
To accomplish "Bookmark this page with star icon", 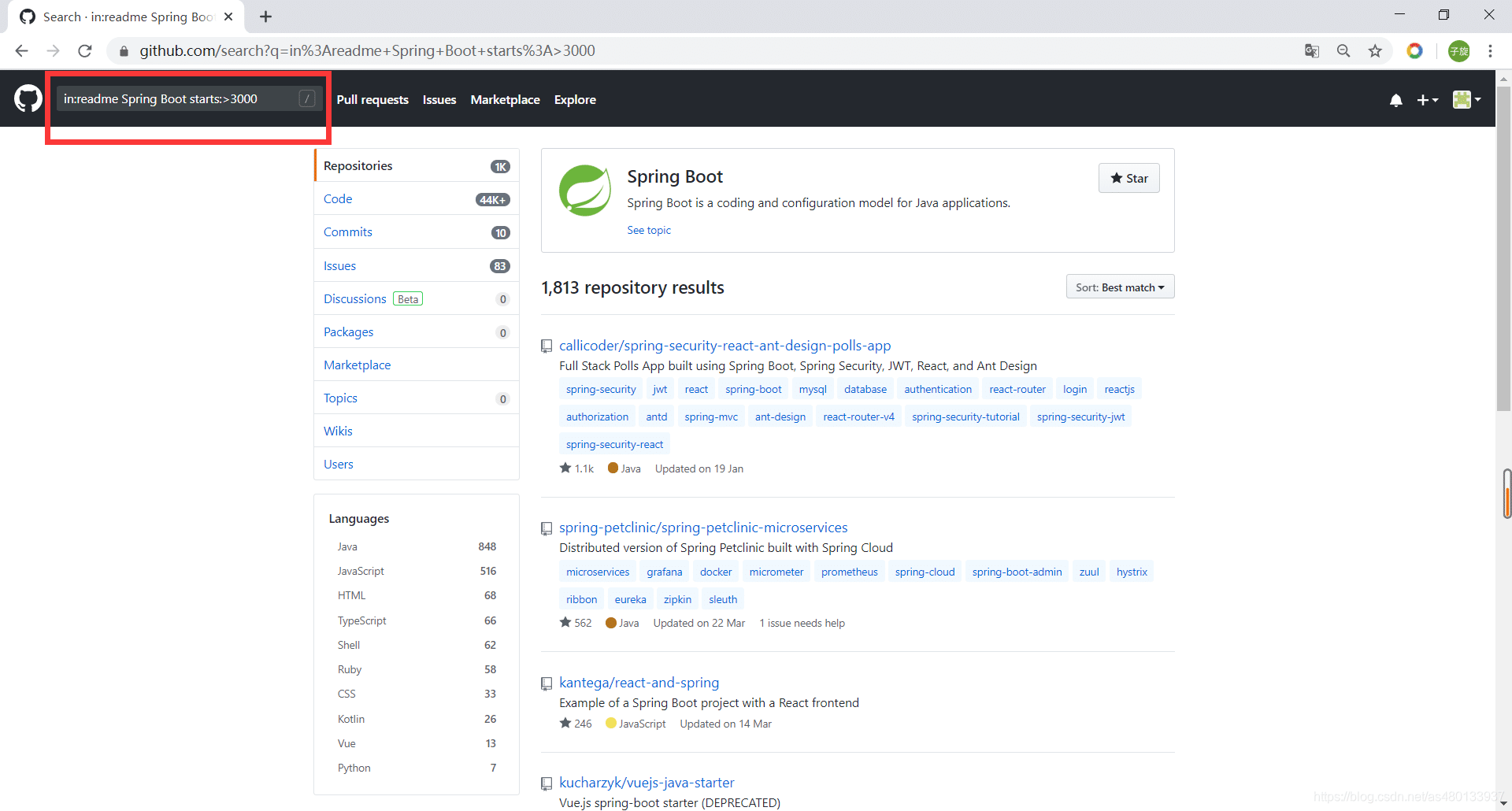I will pos(1375,50).
